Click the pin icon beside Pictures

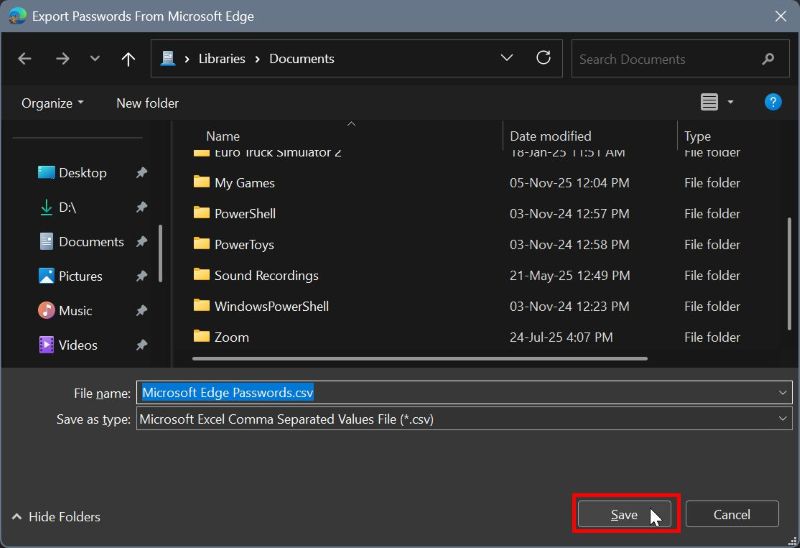pyautogui.click(x=142, y=276)
